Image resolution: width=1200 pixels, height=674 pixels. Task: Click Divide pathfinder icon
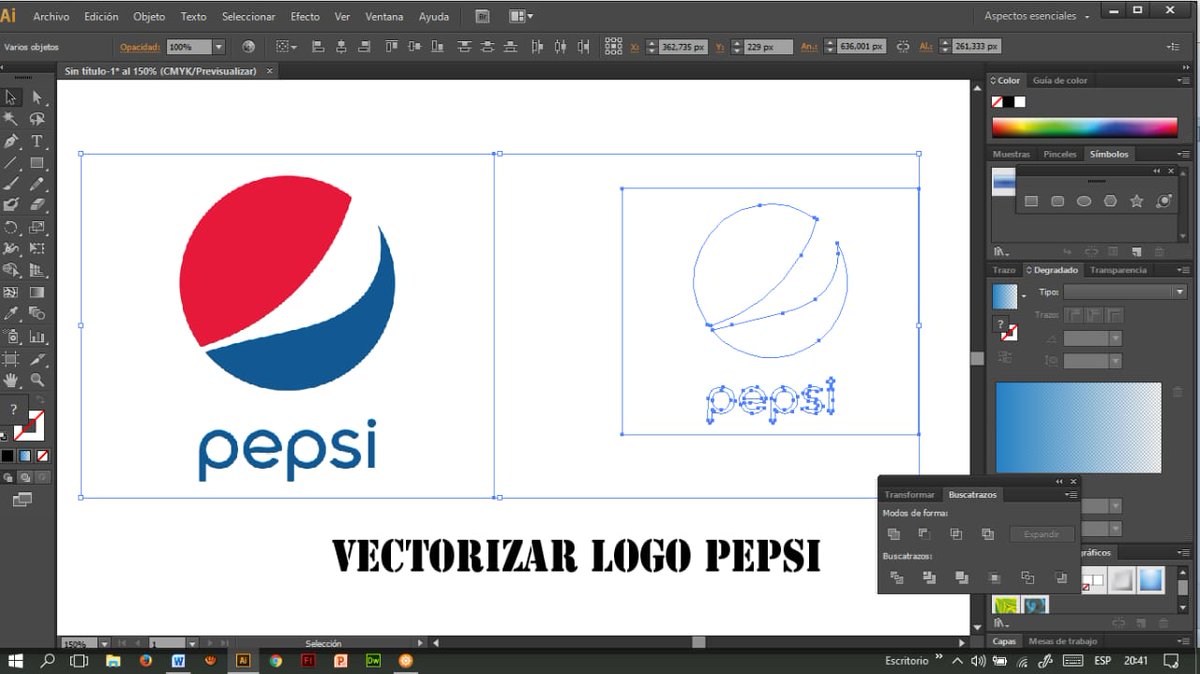(x=897, y=577)
